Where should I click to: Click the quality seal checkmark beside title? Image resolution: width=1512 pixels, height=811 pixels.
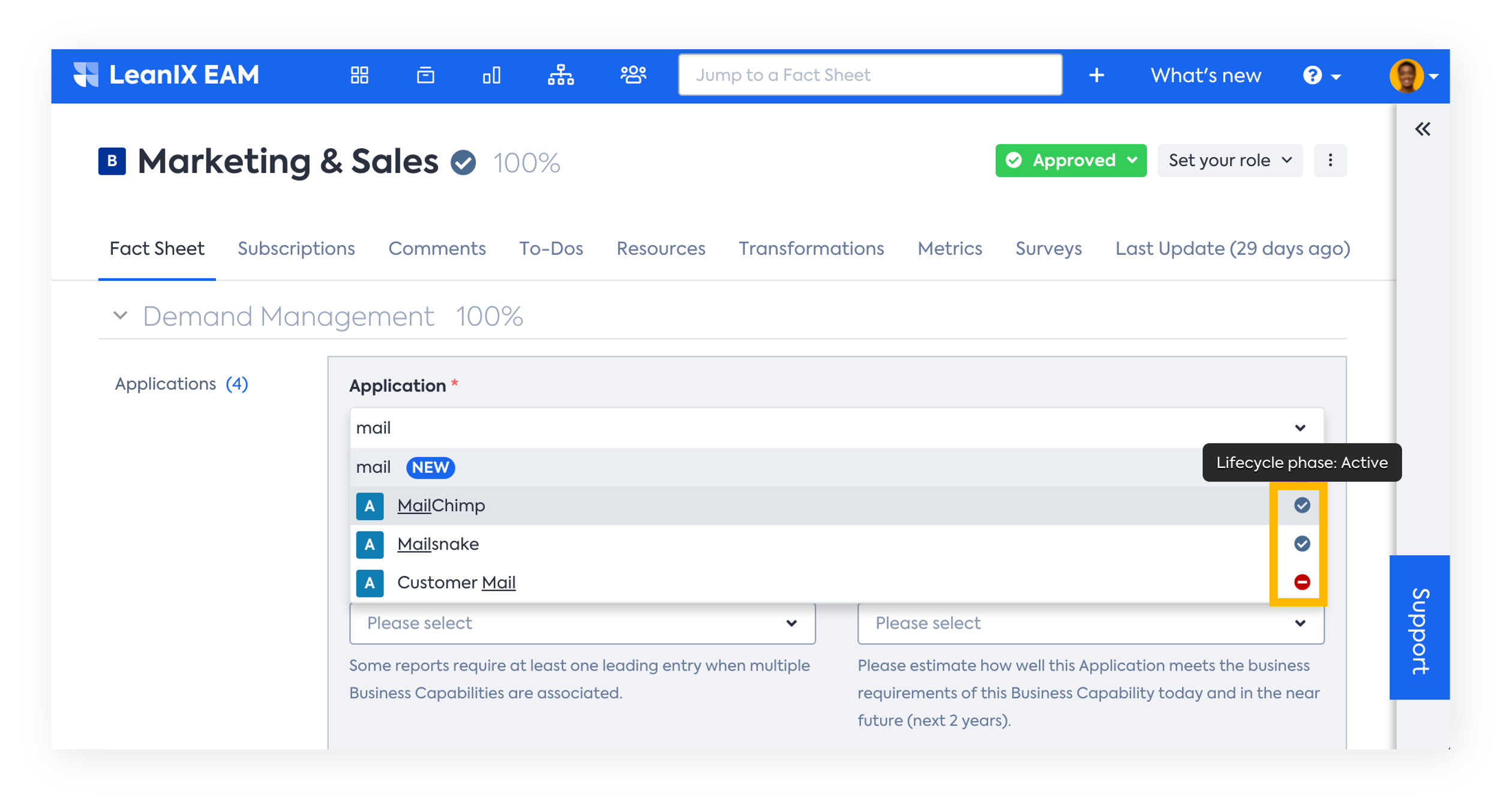coord(463,163)
